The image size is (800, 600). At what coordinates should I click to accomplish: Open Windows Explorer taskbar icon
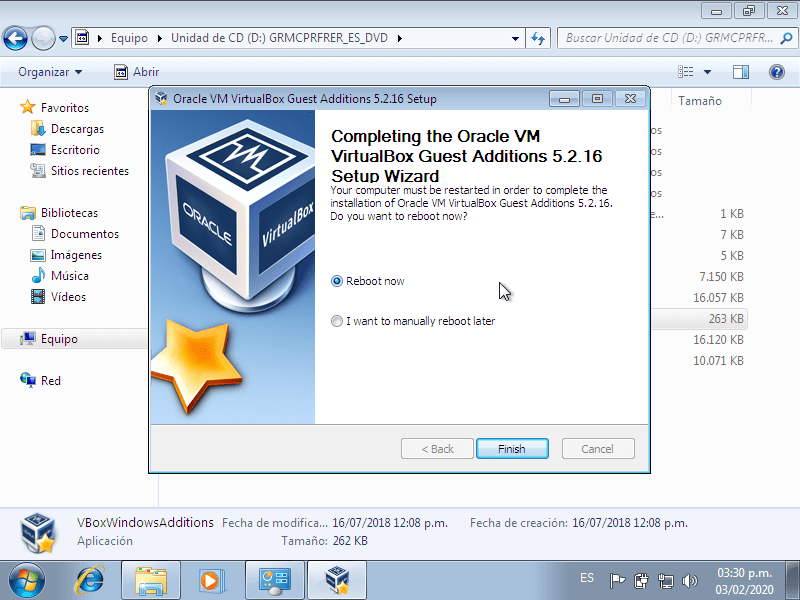click(151, 579)
